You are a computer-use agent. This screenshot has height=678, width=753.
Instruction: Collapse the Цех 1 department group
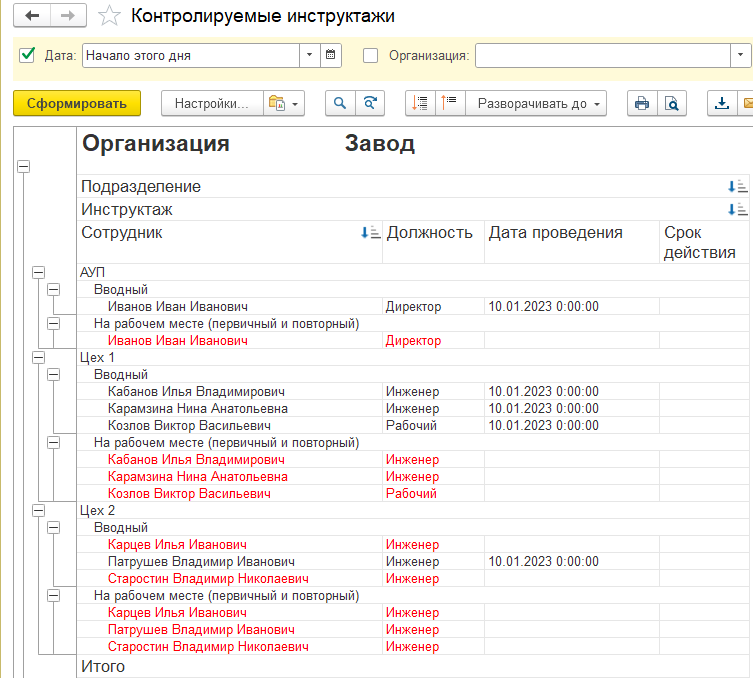pyautogui.click(x=38, y=358)
